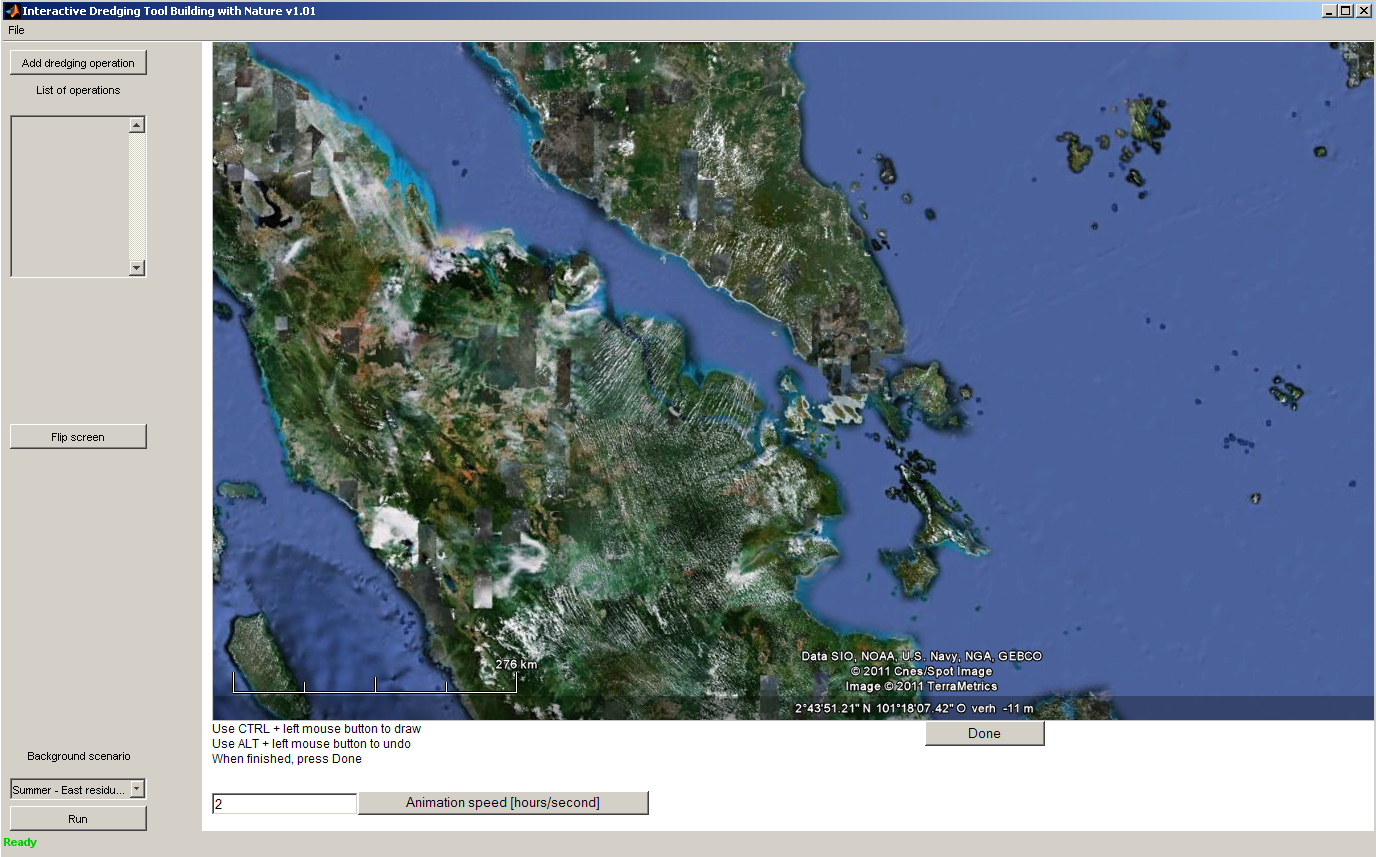Image resolution: width=1376 pixels, height=857 pixels.
Task: Close the application window
Action: pos(1364,11)
